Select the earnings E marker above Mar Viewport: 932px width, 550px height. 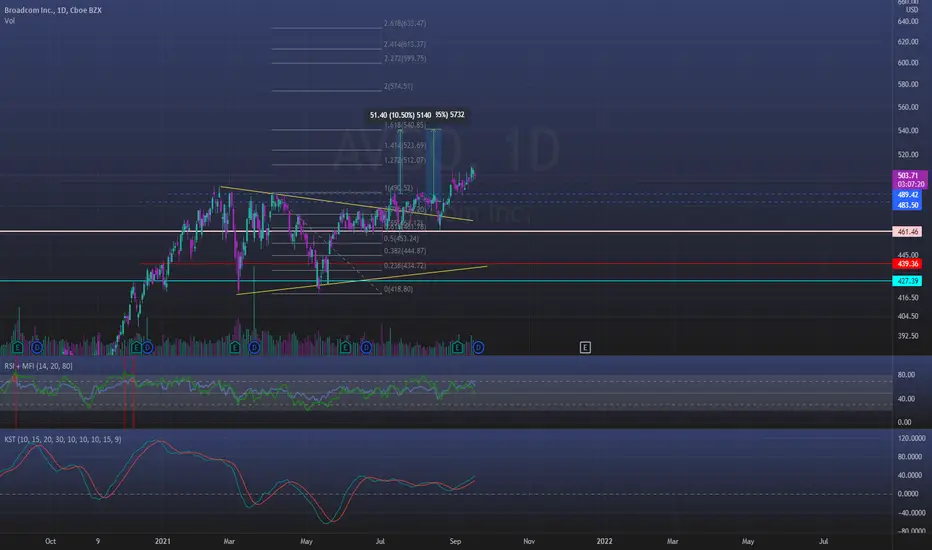(x=235, y=347)
